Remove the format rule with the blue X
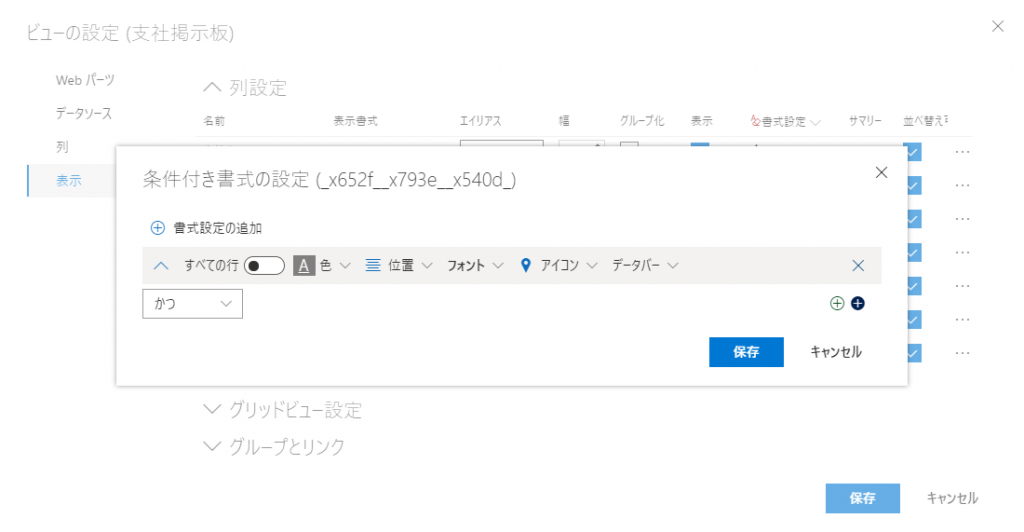 [857, 266]
